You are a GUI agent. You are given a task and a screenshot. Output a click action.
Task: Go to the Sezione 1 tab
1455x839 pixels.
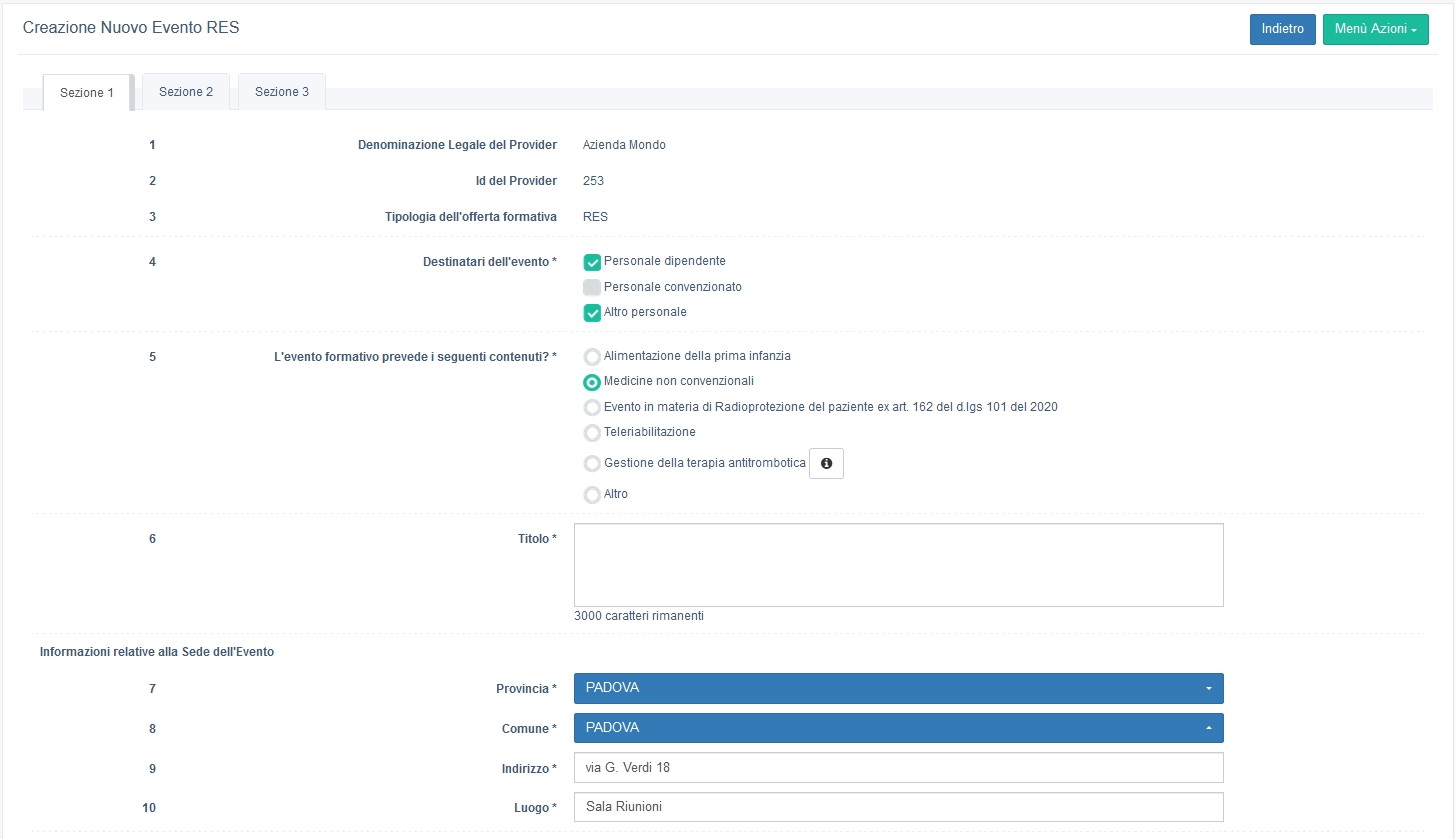pyautogui.click(x=87, y=93)
